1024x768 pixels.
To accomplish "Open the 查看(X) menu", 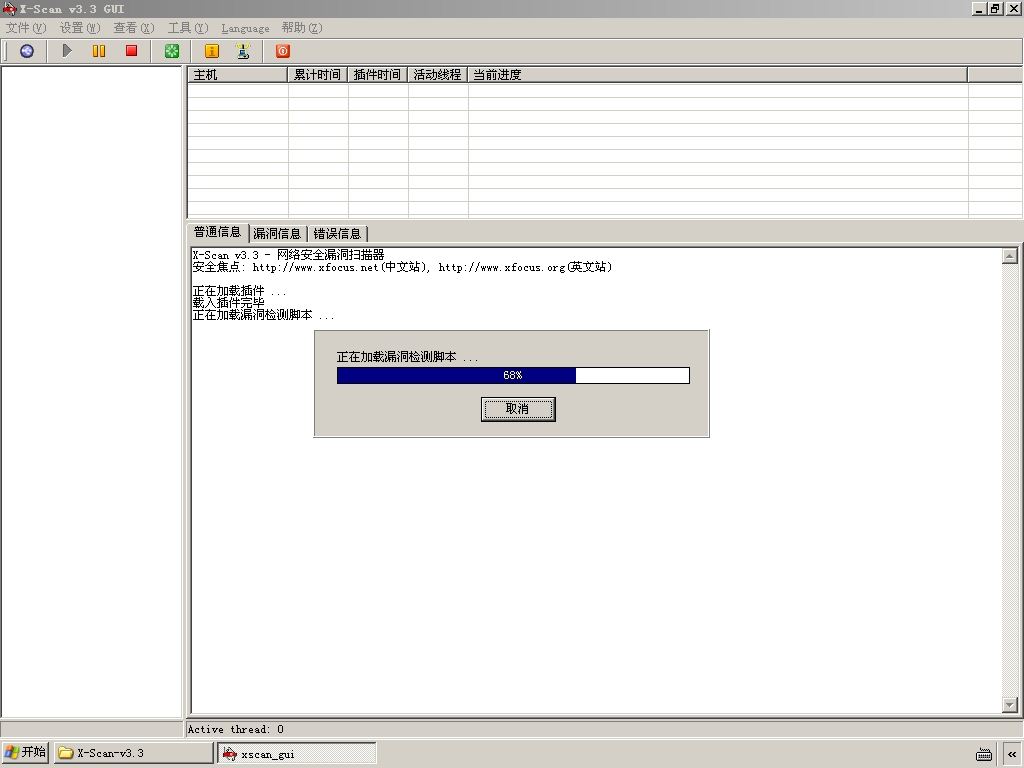I will tap(133, 28).
